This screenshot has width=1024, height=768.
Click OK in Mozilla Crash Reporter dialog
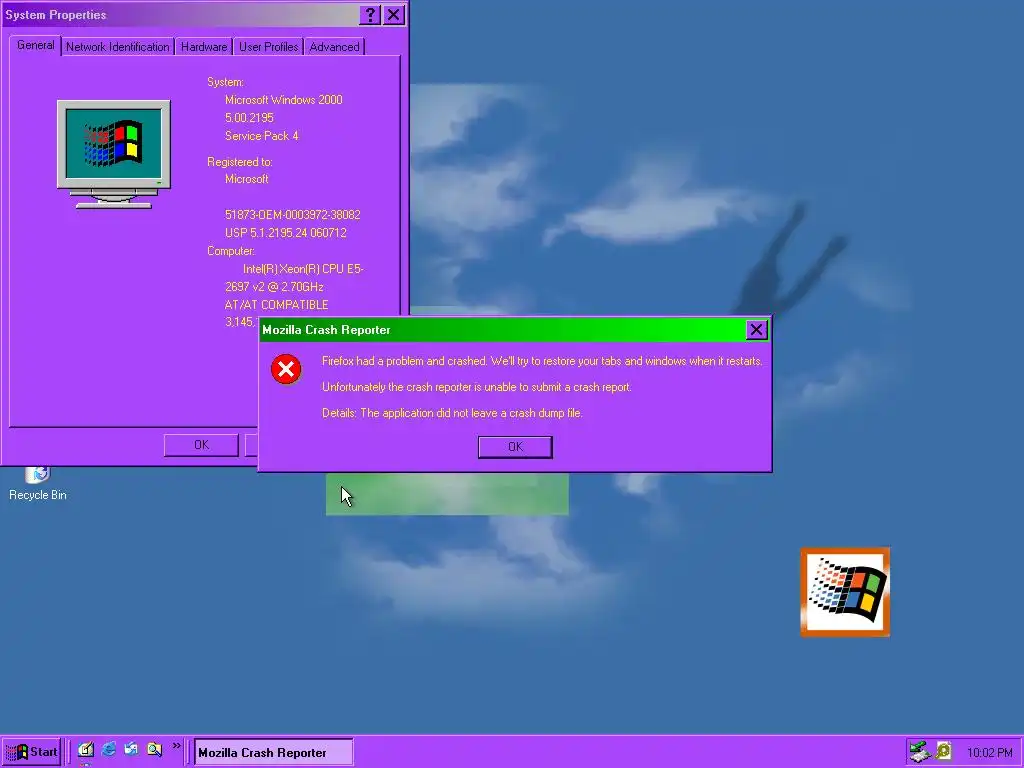pos(515,447)
